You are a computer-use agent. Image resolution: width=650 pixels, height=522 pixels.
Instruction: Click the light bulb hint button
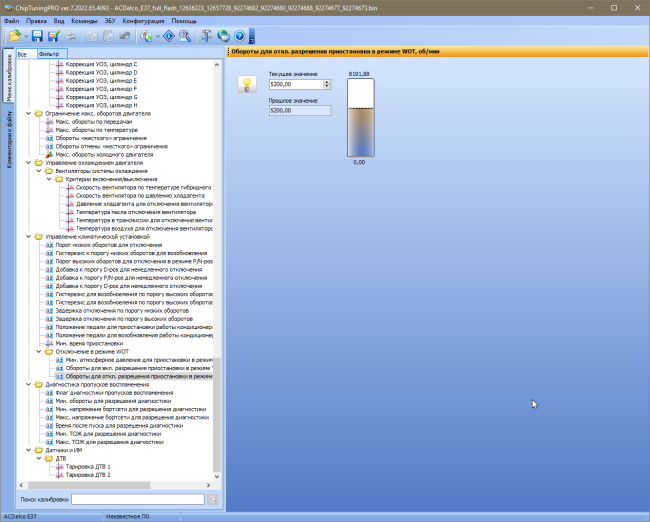(247, 84)
